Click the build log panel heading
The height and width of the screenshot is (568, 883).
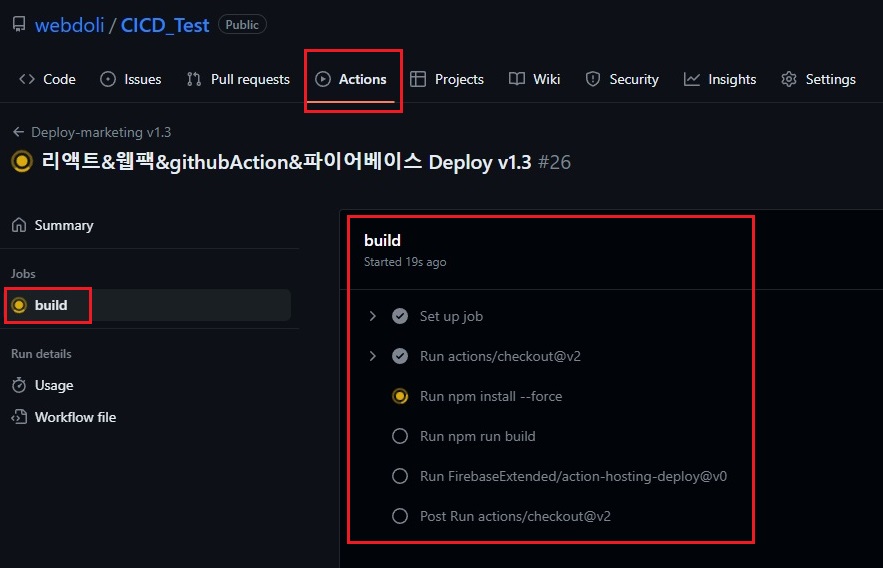pyautogui.click(x=382, y=240)
